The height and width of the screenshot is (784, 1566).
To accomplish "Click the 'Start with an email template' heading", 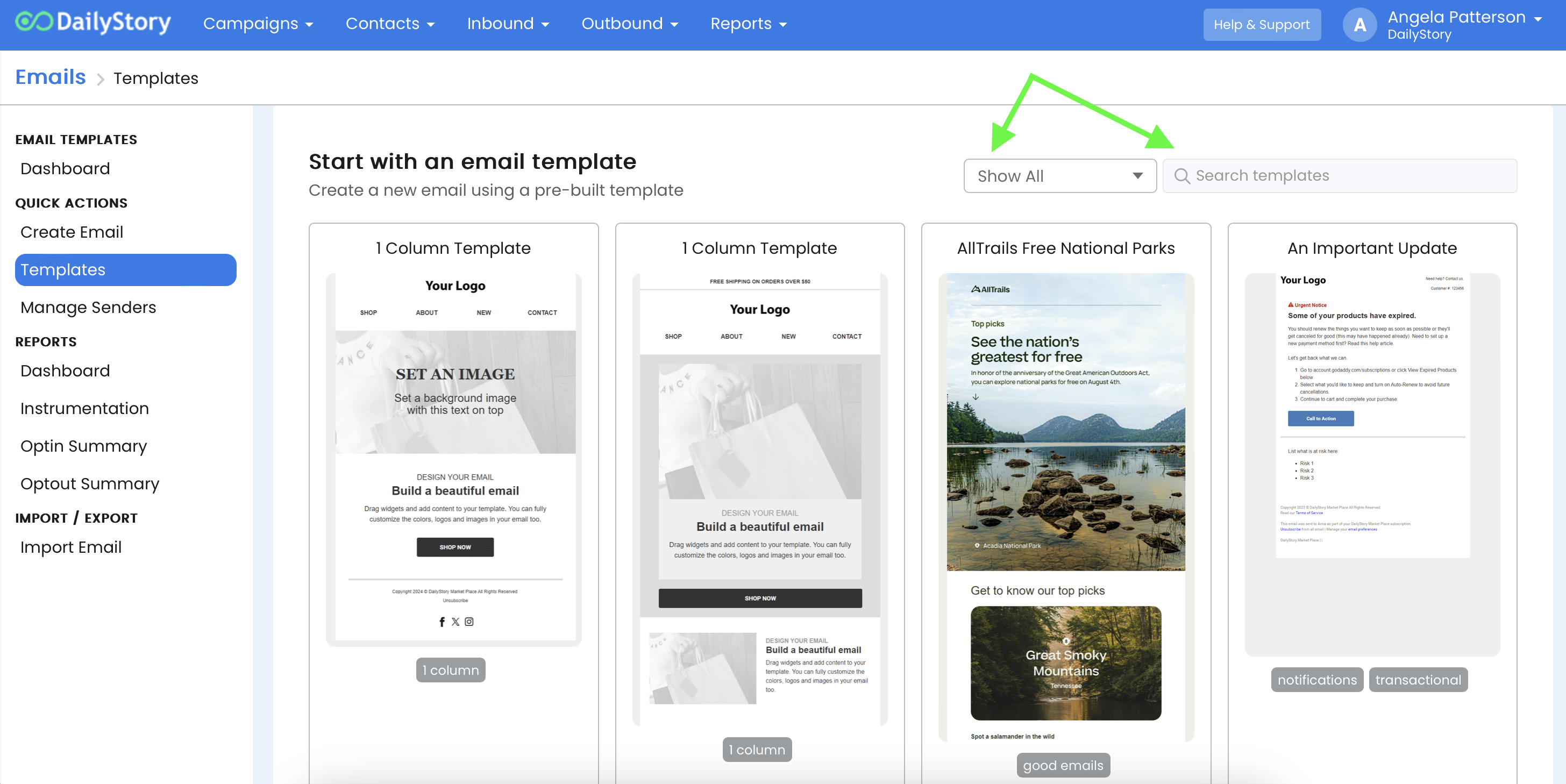I will [x=472, y=162].
